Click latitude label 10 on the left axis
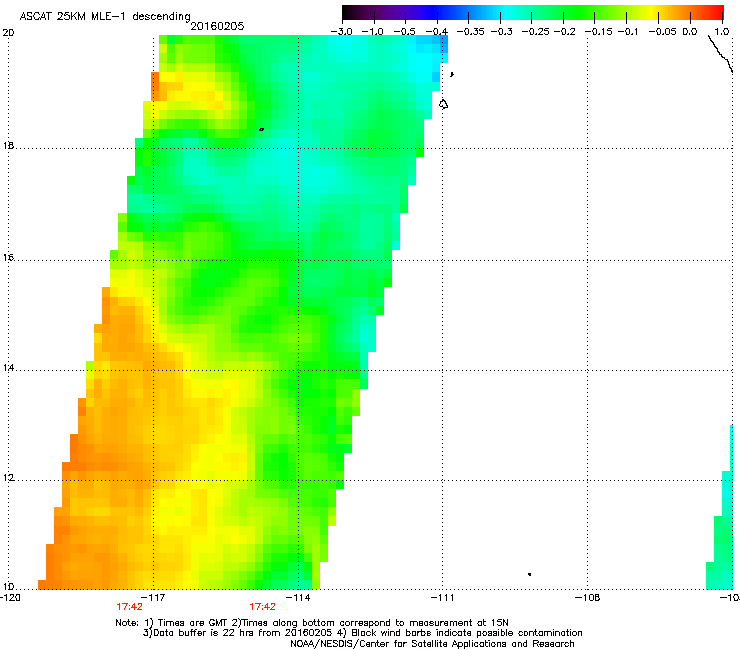This screenshot has height=650, width=740. point(8,587)
